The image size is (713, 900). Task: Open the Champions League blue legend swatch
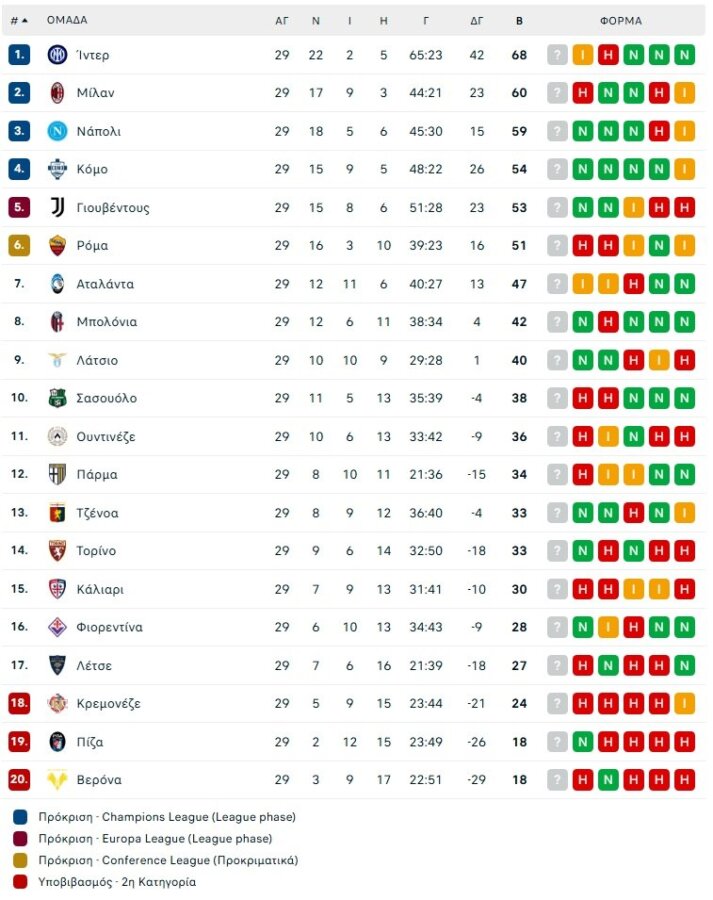coord(20,816)
